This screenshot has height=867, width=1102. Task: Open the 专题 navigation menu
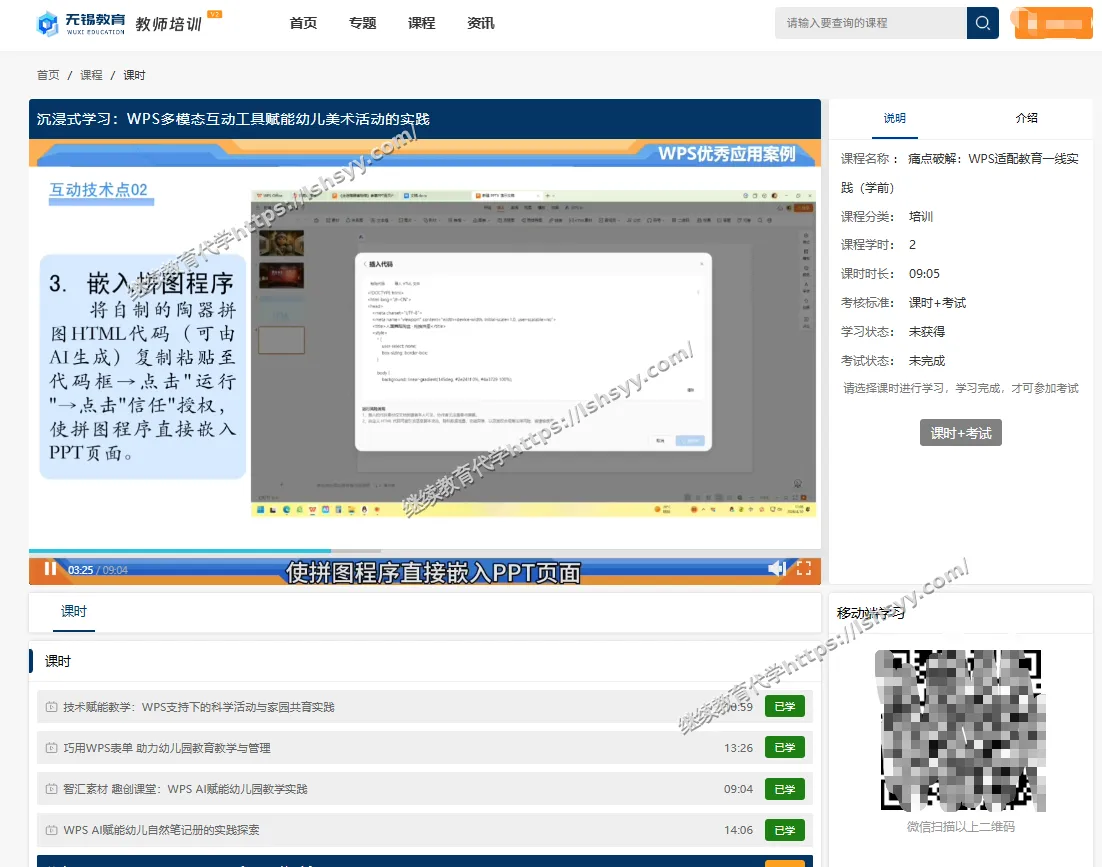(363, 23)
